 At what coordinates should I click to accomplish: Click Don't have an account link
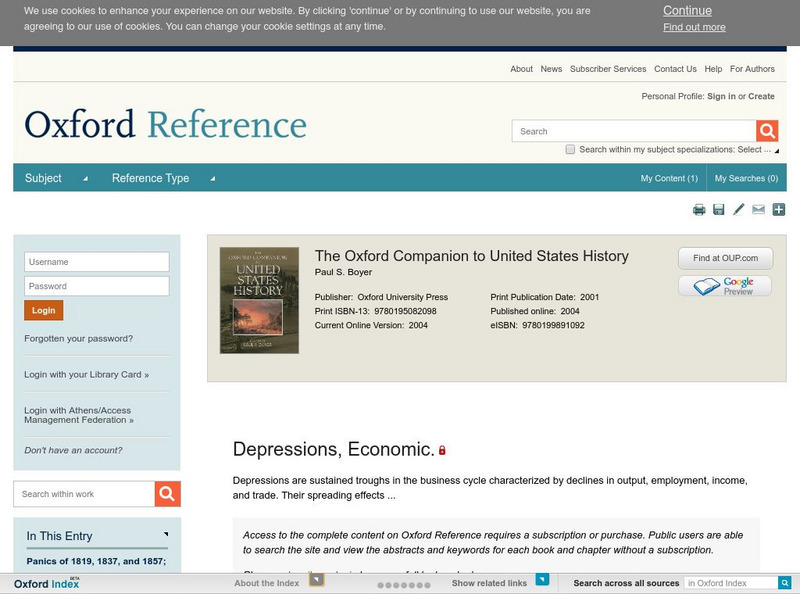click(x=73, y=450)
